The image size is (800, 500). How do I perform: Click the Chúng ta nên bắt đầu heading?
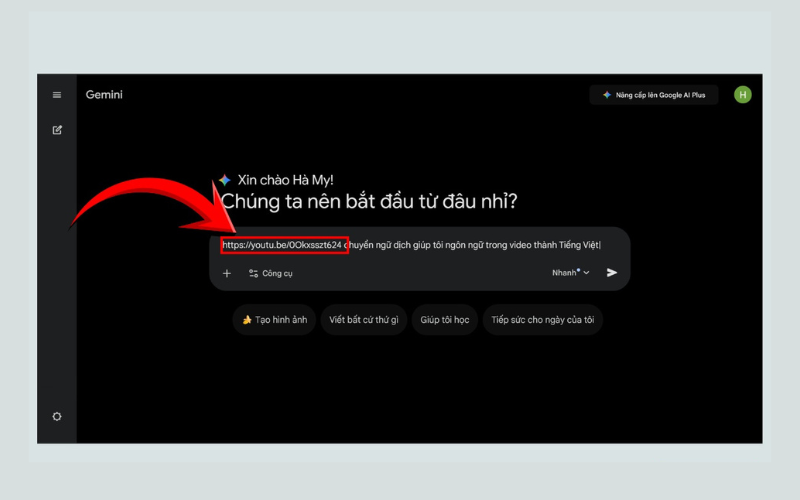pos(369,201)
